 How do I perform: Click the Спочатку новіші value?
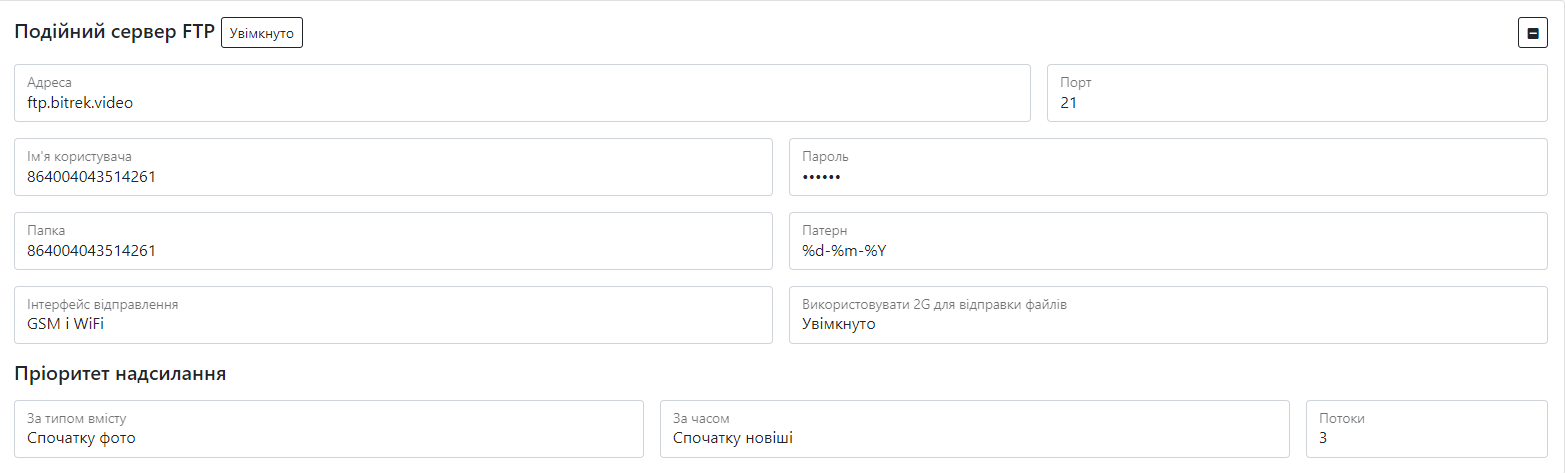[733, 438]
